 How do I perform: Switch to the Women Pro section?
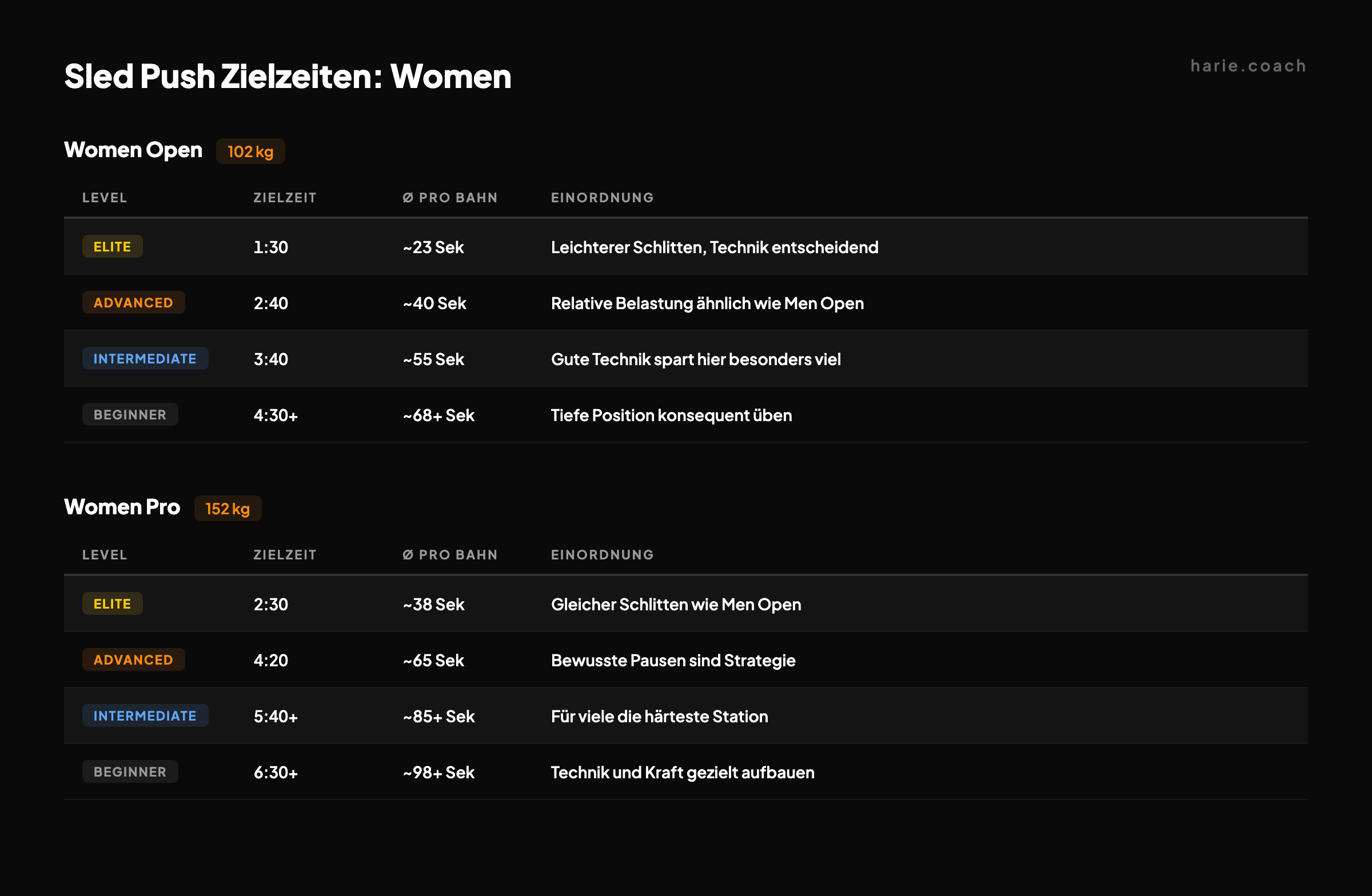click(122, 507)
